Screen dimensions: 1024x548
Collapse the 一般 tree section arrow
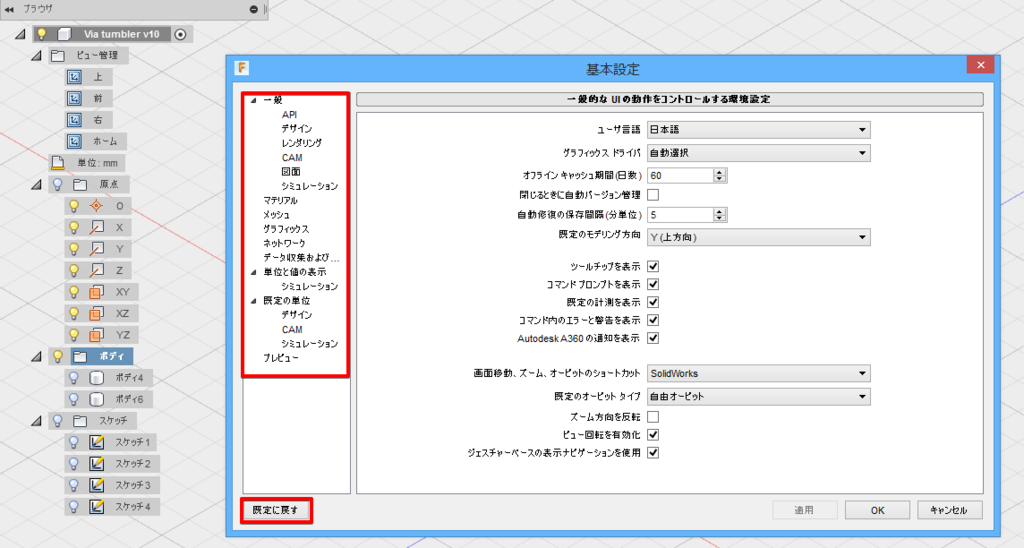point(253,101)
